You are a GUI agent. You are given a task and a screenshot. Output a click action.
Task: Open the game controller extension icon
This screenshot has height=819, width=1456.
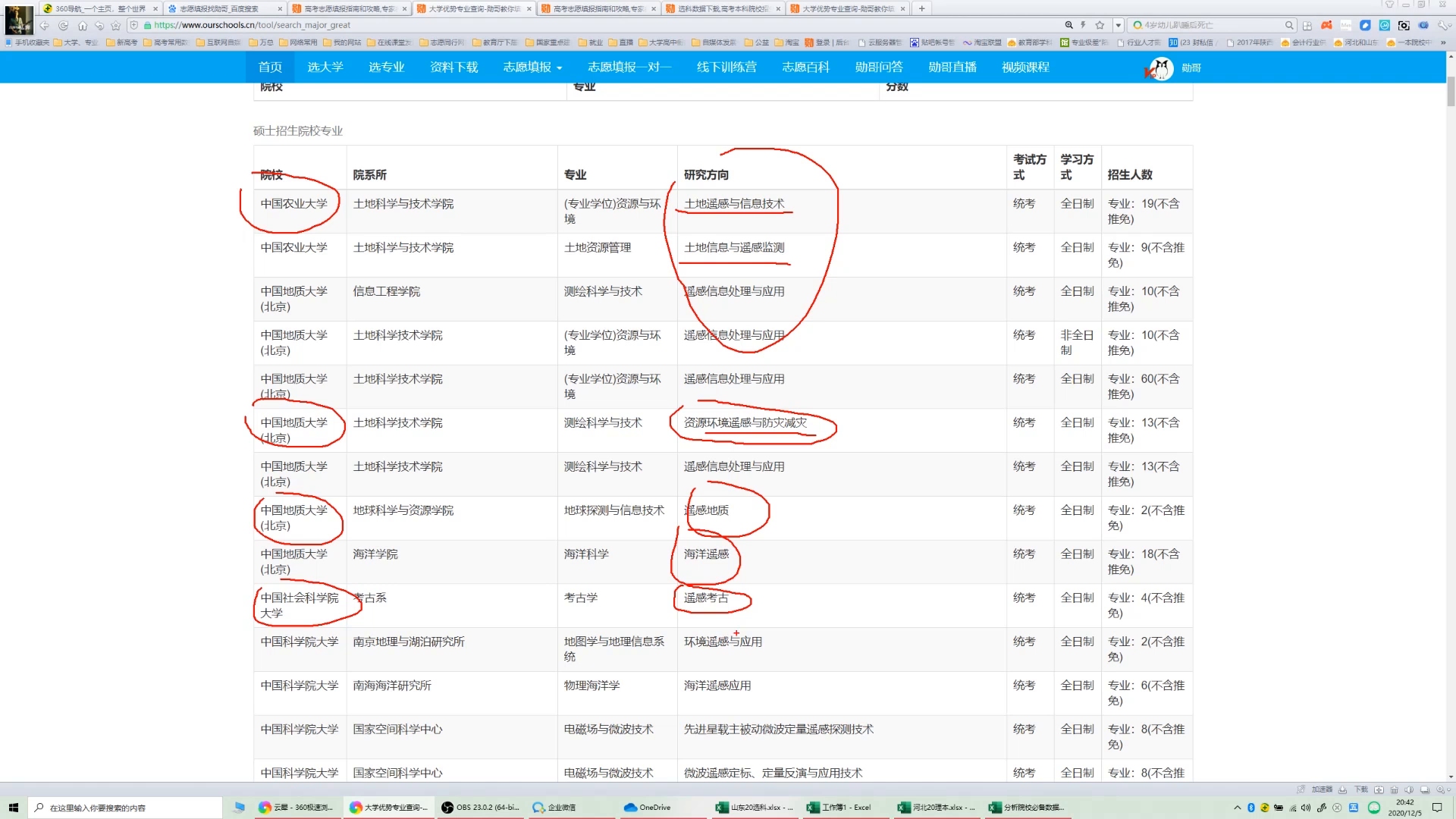(x=1326, y=25)
